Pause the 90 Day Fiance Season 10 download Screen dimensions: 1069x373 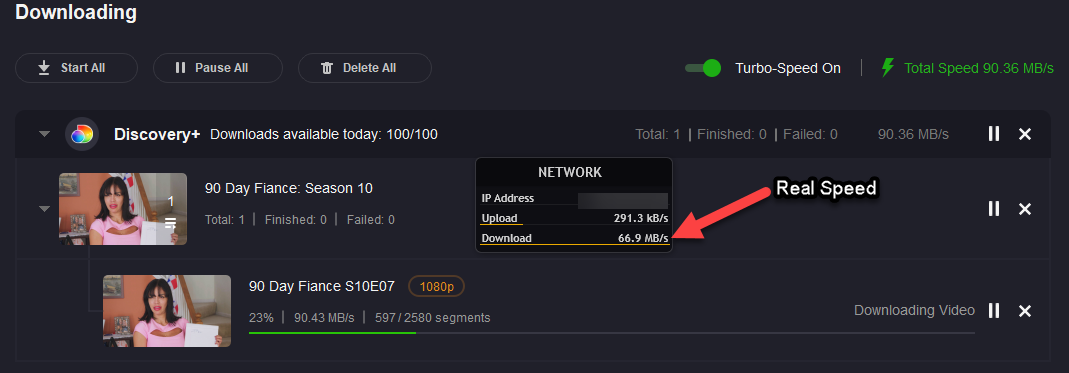[x=993, y=209]
